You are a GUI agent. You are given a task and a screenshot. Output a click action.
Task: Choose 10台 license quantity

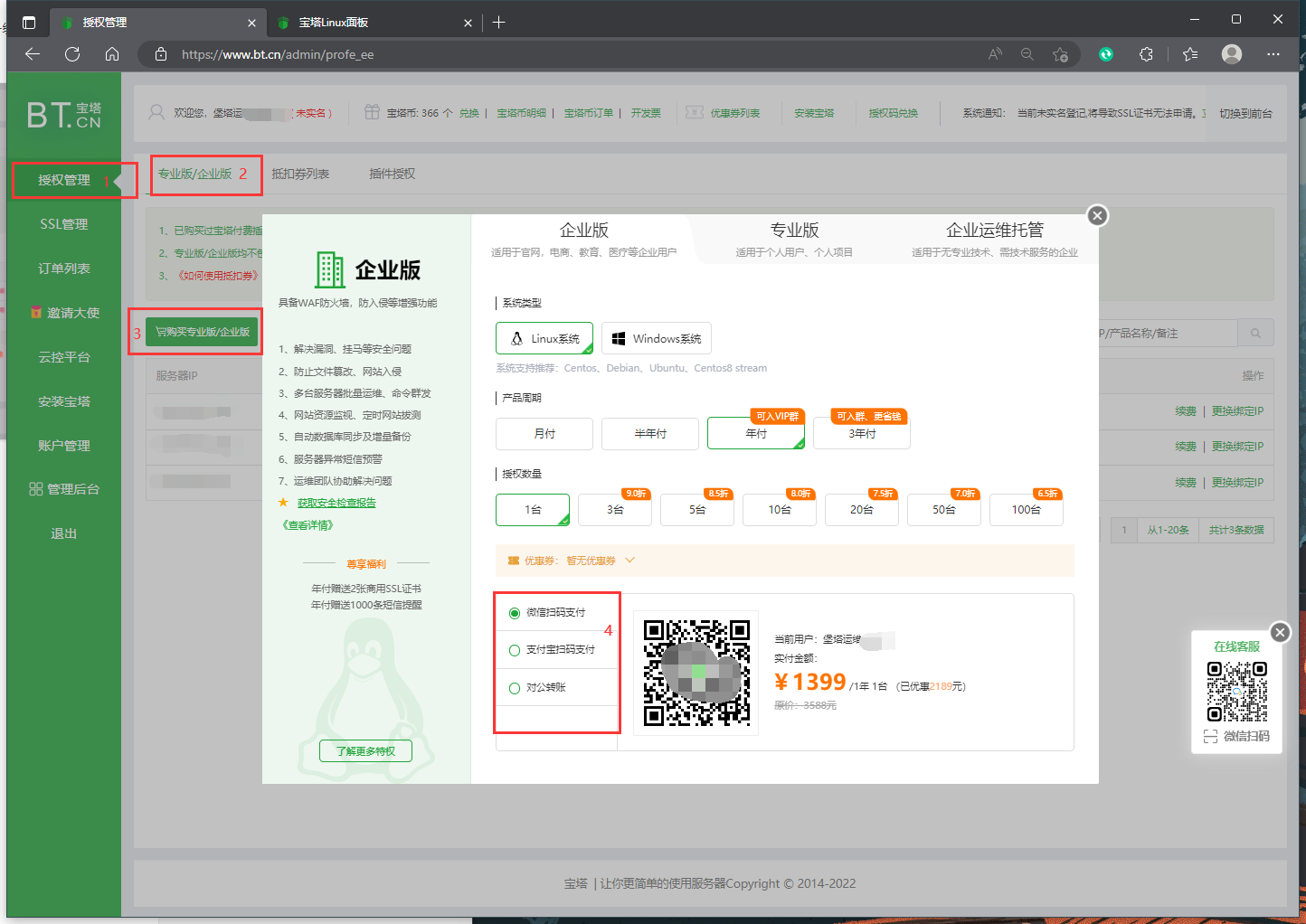pos(780,510)
